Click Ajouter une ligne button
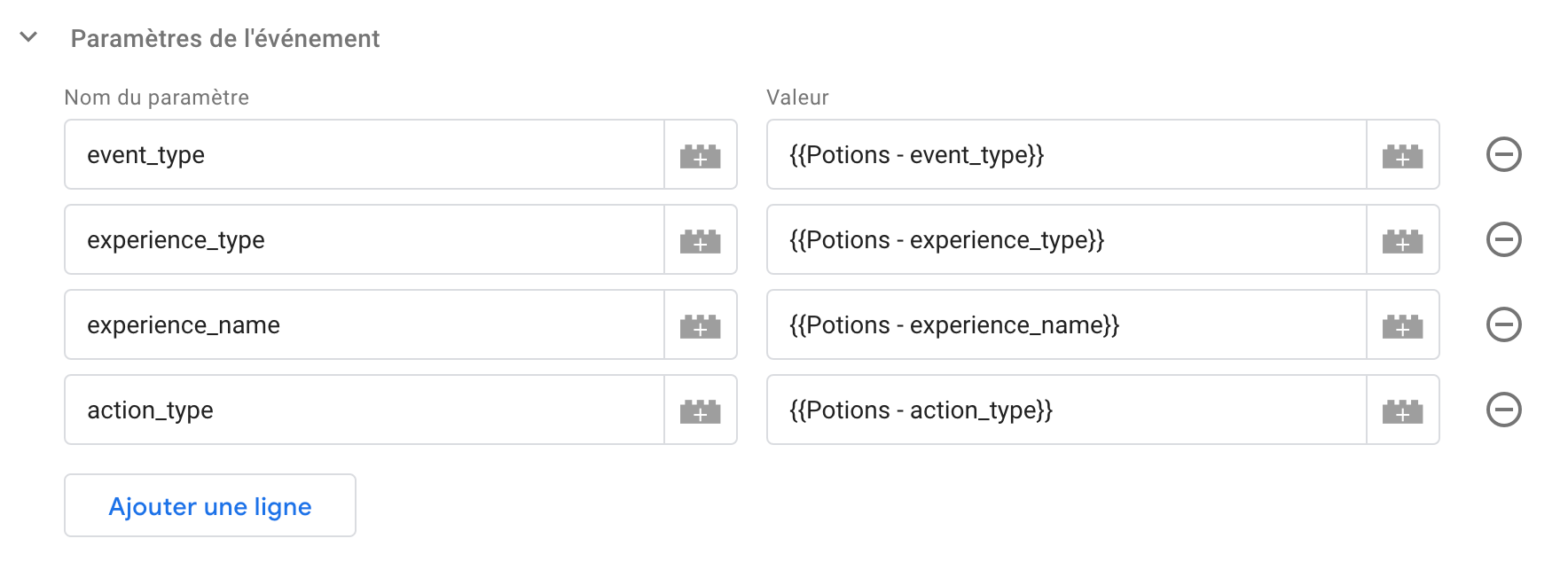Image resolution: width=1568 pixels, height=562 pixels. point(210,505)
